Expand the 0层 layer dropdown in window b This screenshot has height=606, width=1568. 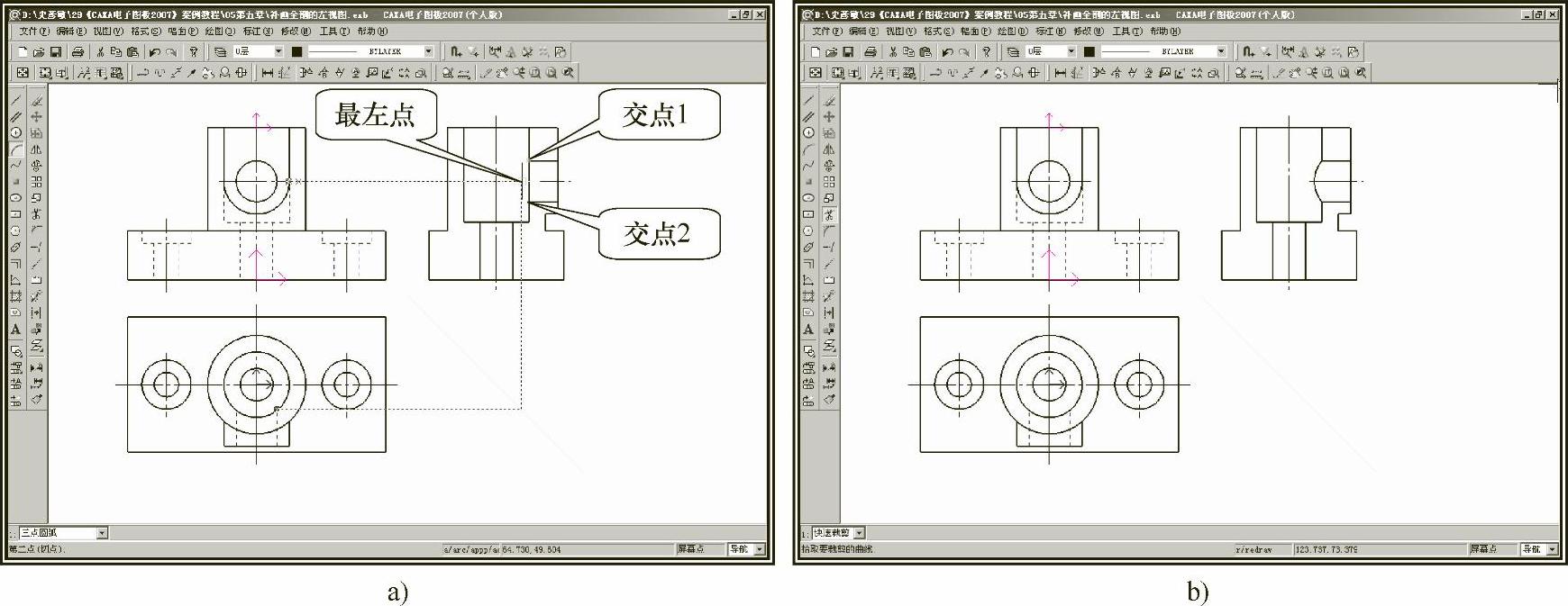pyautogui.click(x=1071, y=52)
